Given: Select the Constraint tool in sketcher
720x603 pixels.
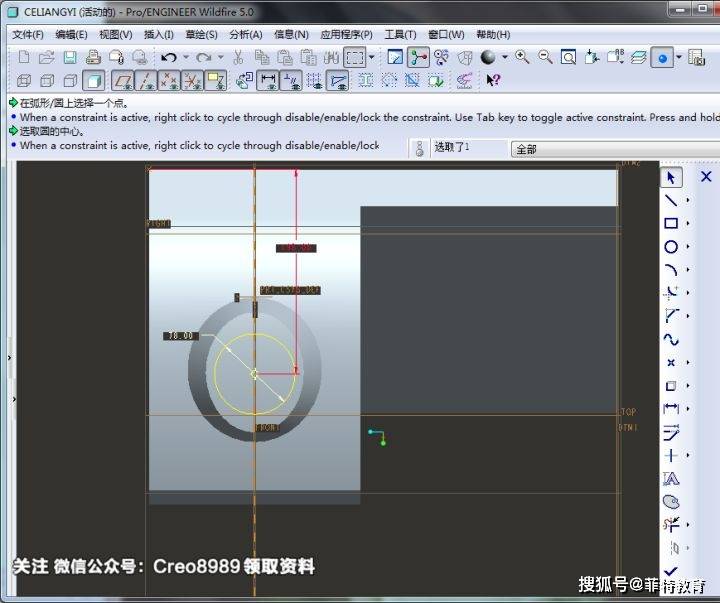Looking at the screenshot, I should [671, 455].
